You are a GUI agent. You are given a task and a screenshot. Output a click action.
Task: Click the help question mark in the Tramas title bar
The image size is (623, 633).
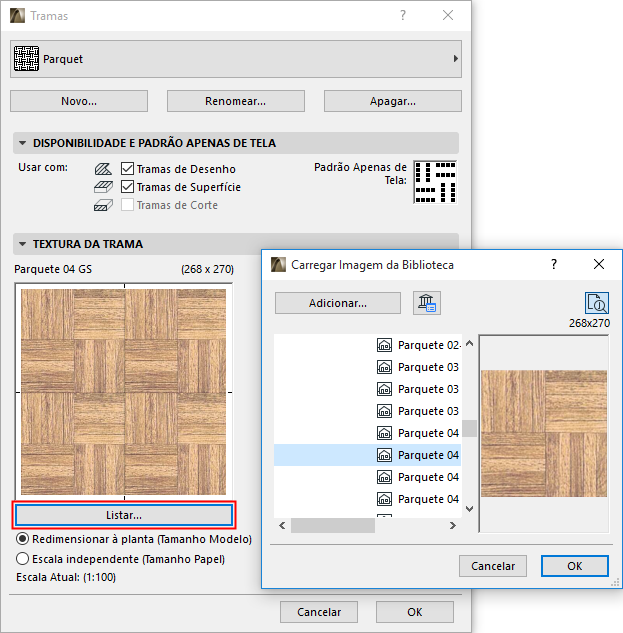tap(403, 15)
